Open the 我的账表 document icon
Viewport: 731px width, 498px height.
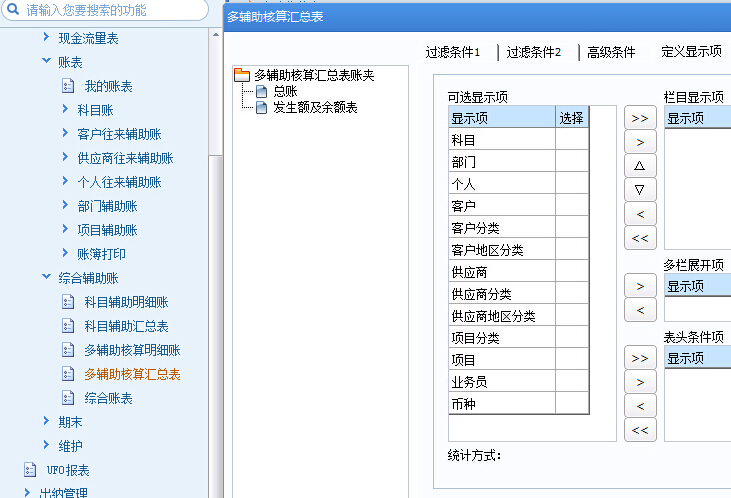[x=68, y=86]
